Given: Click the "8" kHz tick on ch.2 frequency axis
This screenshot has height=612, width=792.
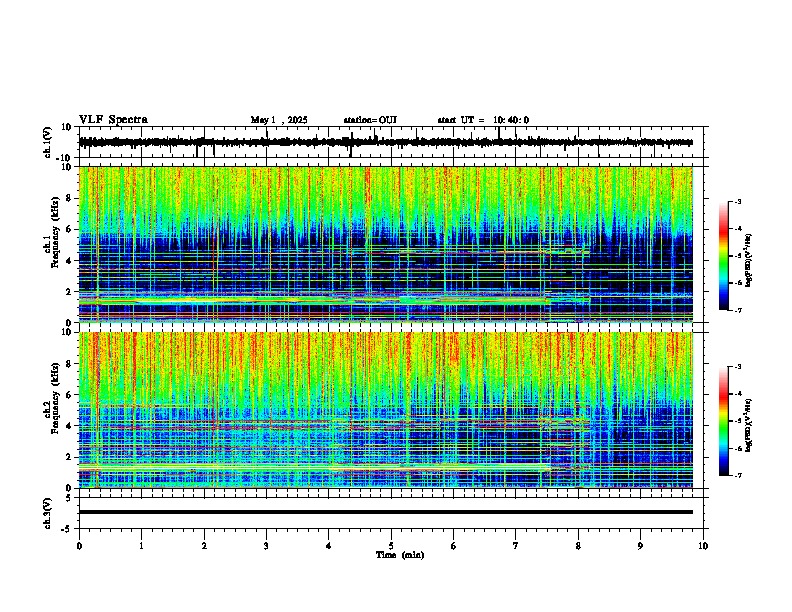Looking at the screenshot, I should 69,363.
